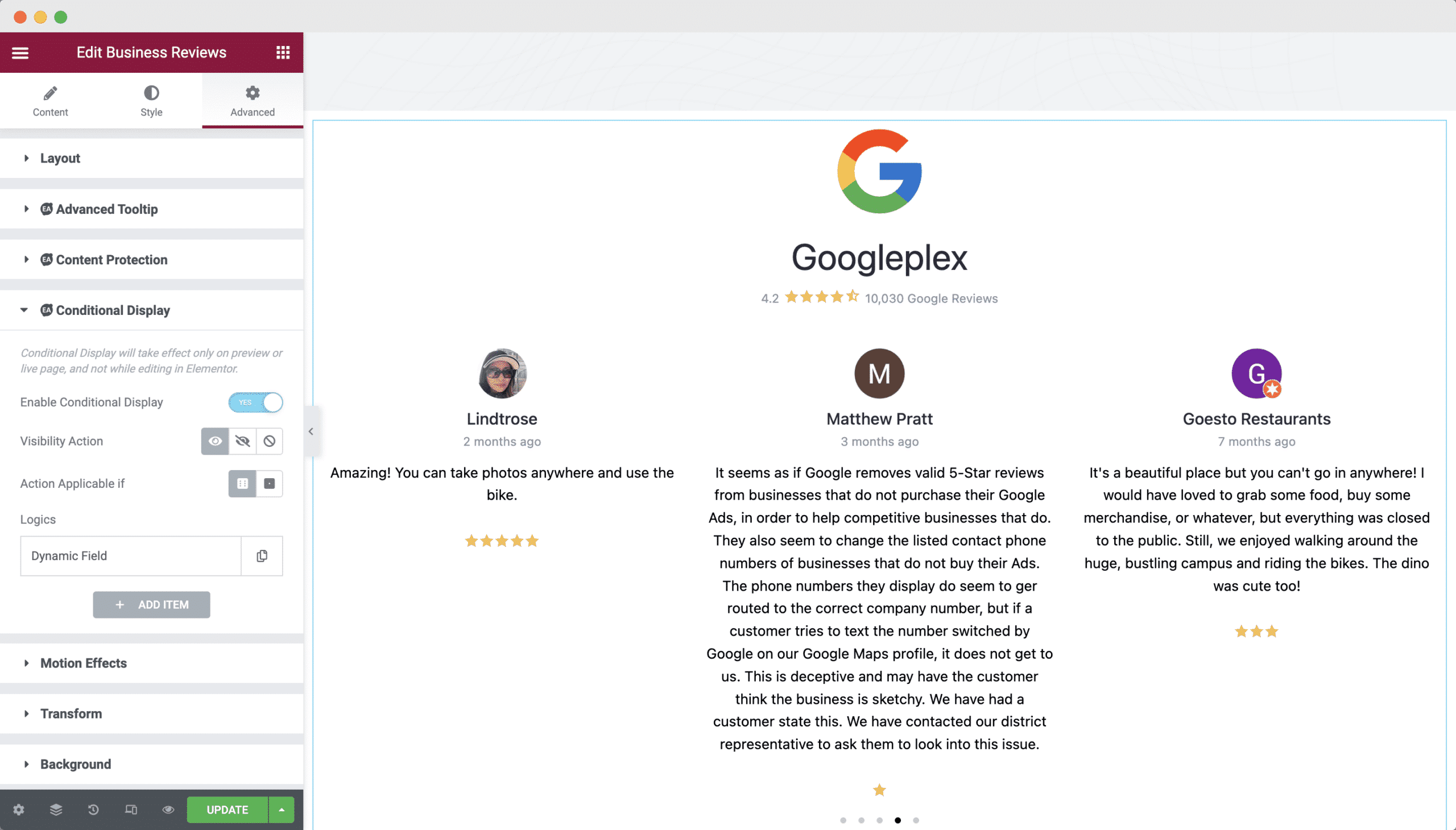This screenshot has height=830, width=1456.
Task: Click the grid/apps icon top right
Action: (x=283, y=52)
